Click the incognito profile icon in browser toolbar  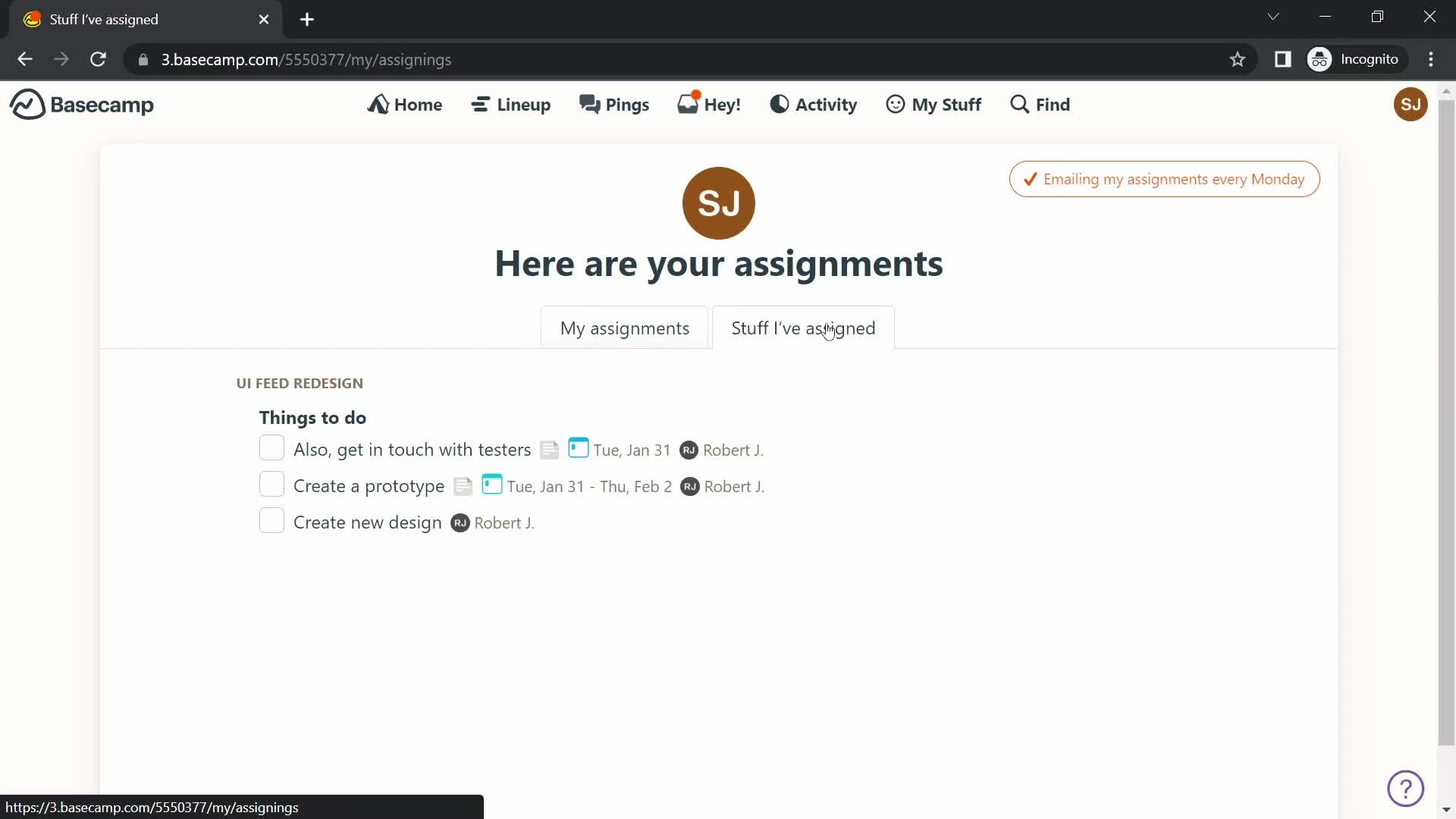(1320, 59)
